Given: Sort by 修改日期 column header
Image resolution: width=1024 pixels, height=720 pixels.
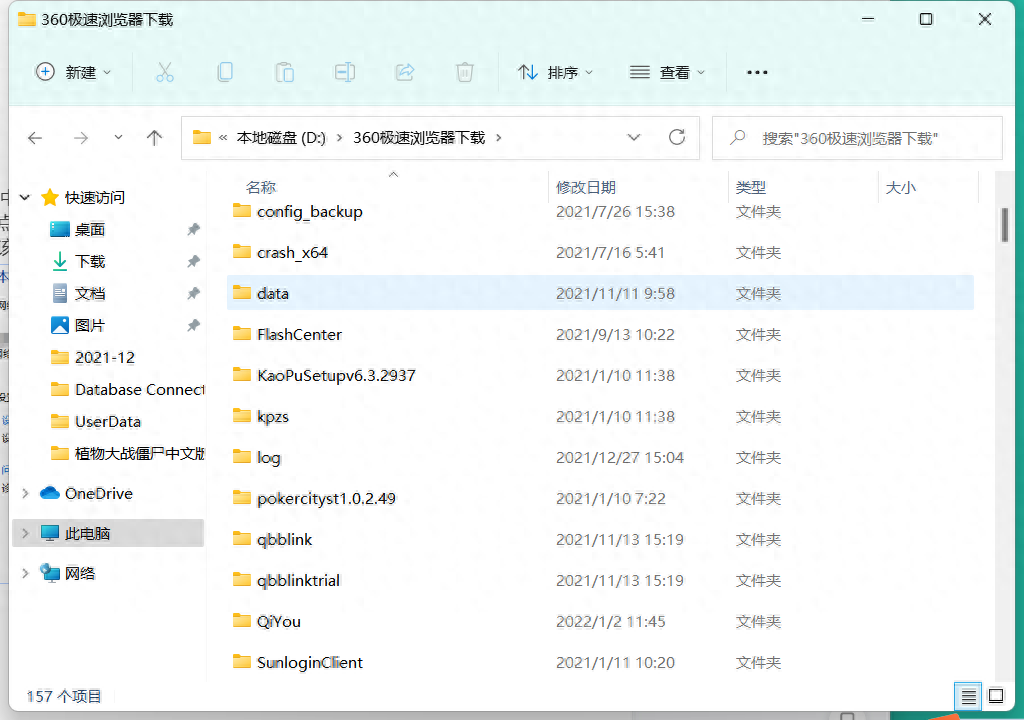Looking at the screenshot, I should [x=586, y=188].
